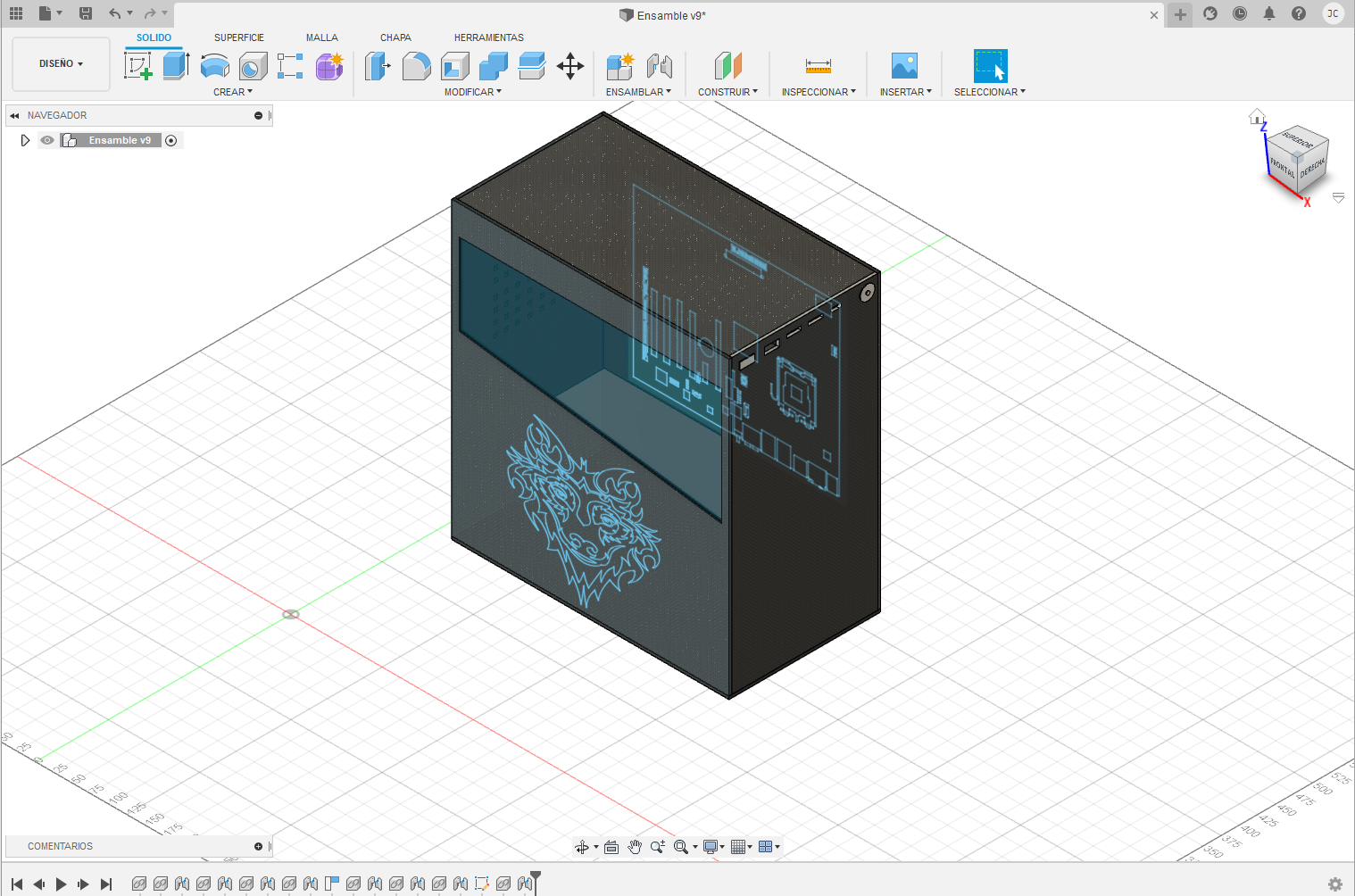Select the Zoom tool
The image size is (1355, 896).
(658, 847)
